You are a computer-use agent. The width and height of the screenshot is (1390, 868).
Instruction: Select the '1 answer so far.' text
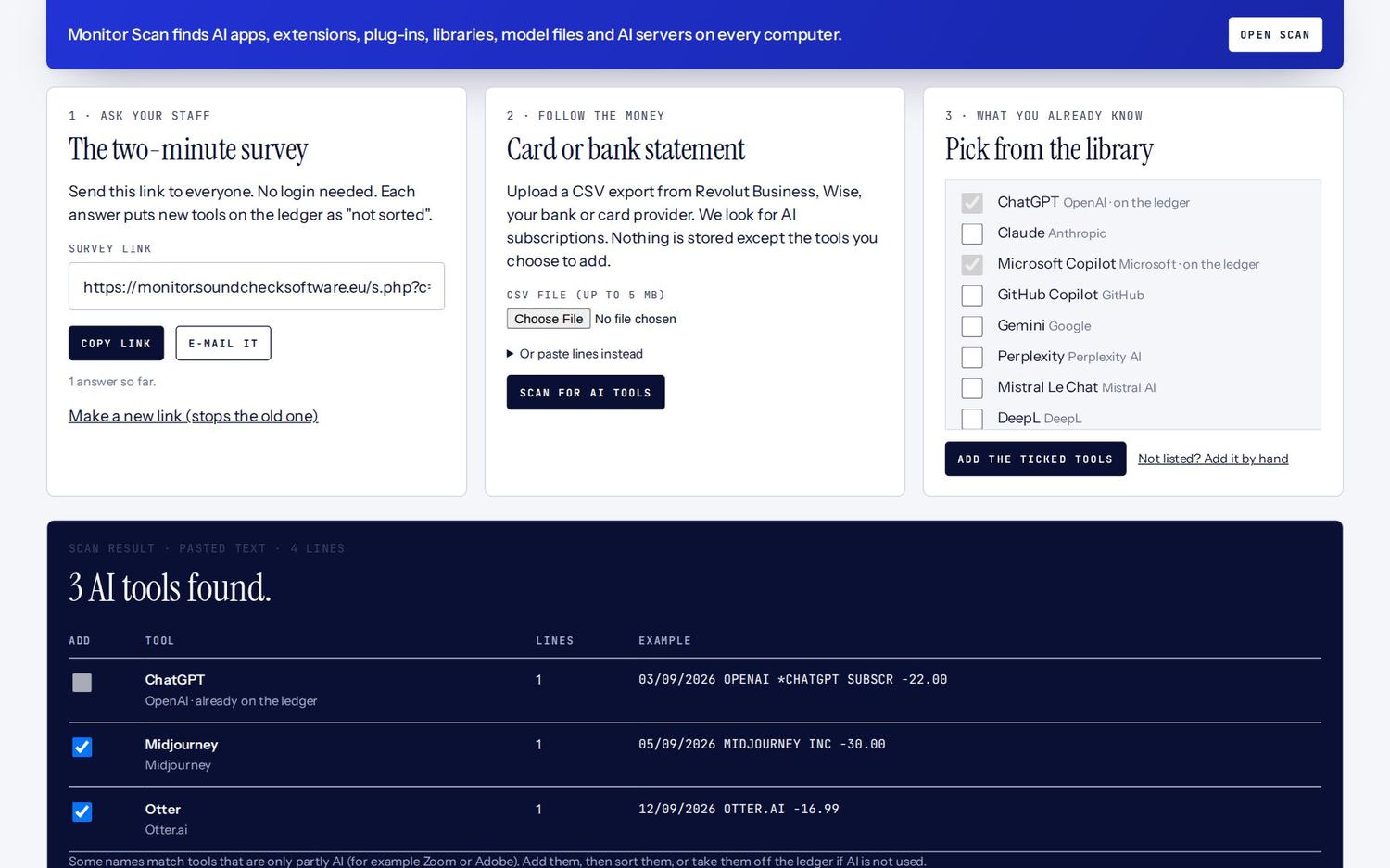(112, 382)
